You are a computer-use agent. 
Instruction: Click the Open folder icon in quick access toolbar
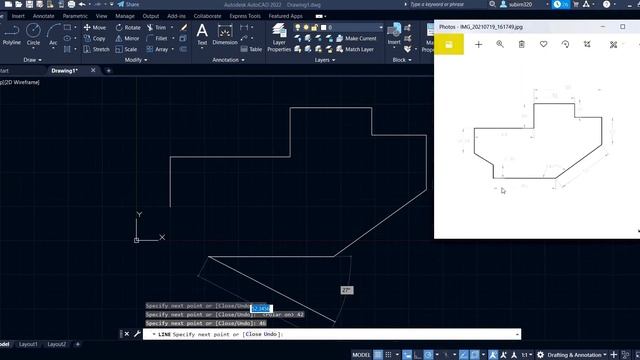18,4
